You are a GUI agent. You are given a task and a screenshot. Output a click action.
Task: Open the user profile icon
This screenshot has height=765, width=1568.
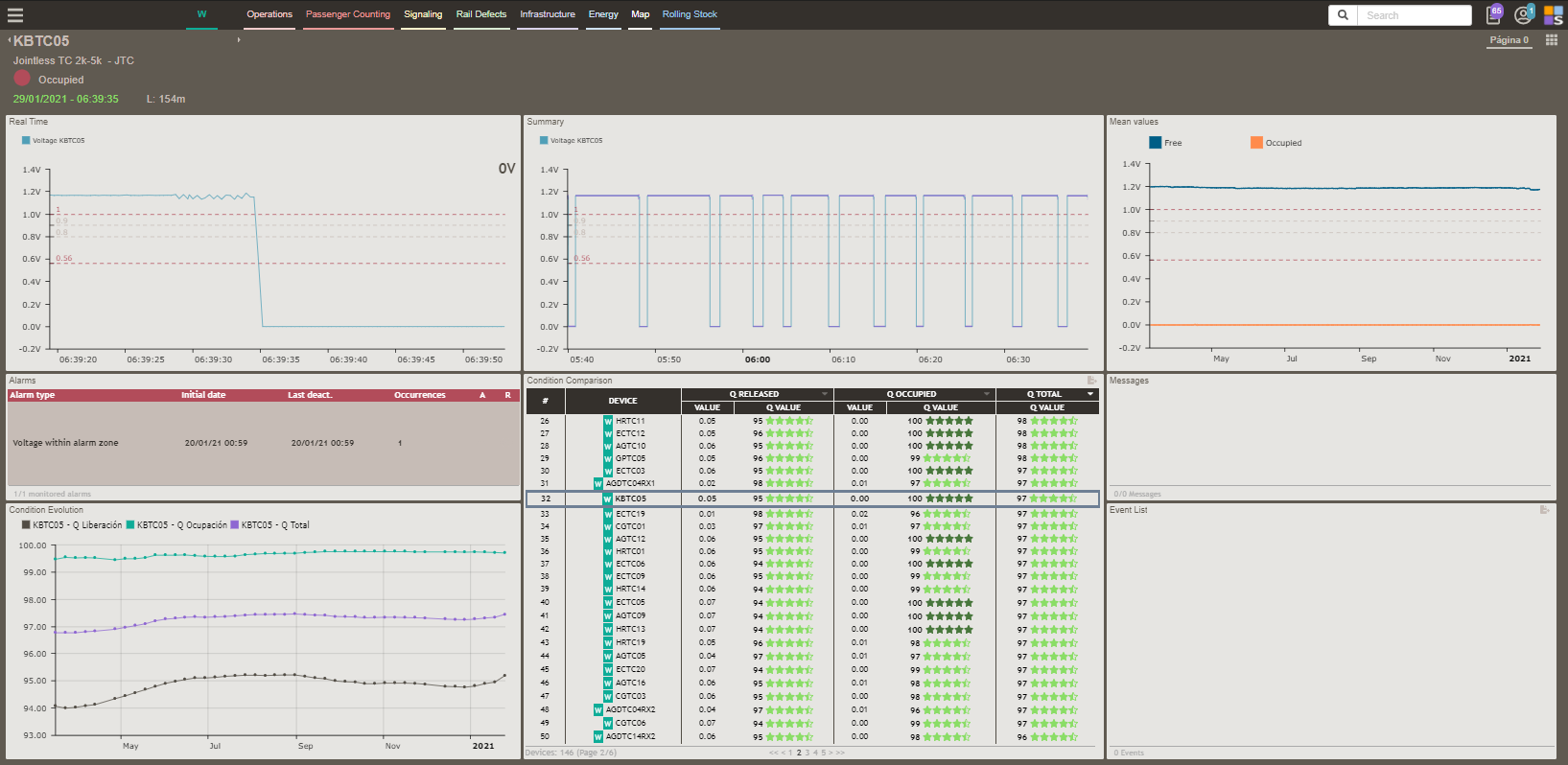1523,14
